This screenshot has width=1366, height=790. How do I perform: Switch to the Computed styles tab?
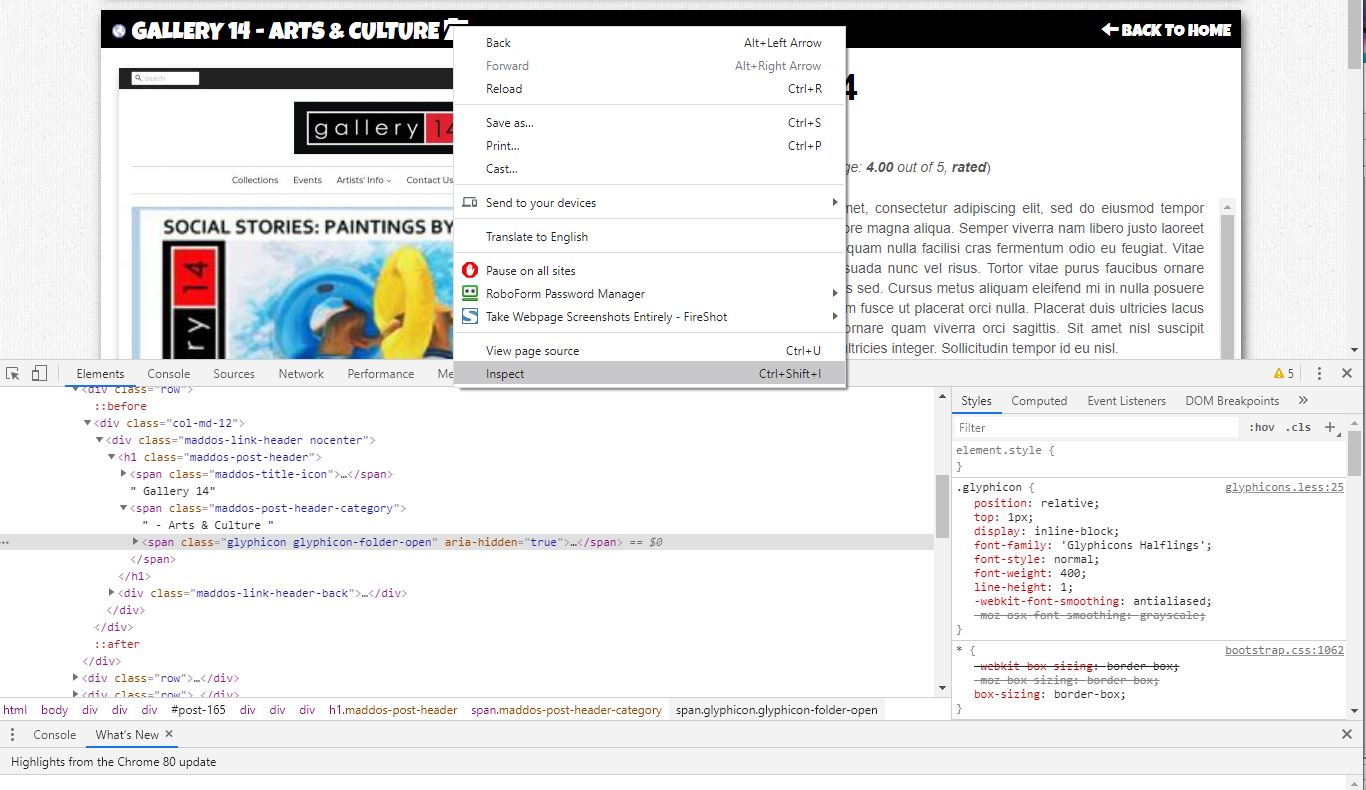point(1038,400)
